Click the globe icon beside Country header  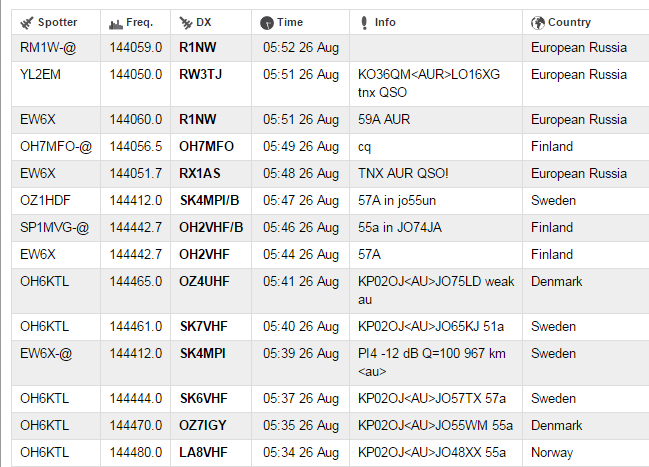tap(537, 22)
